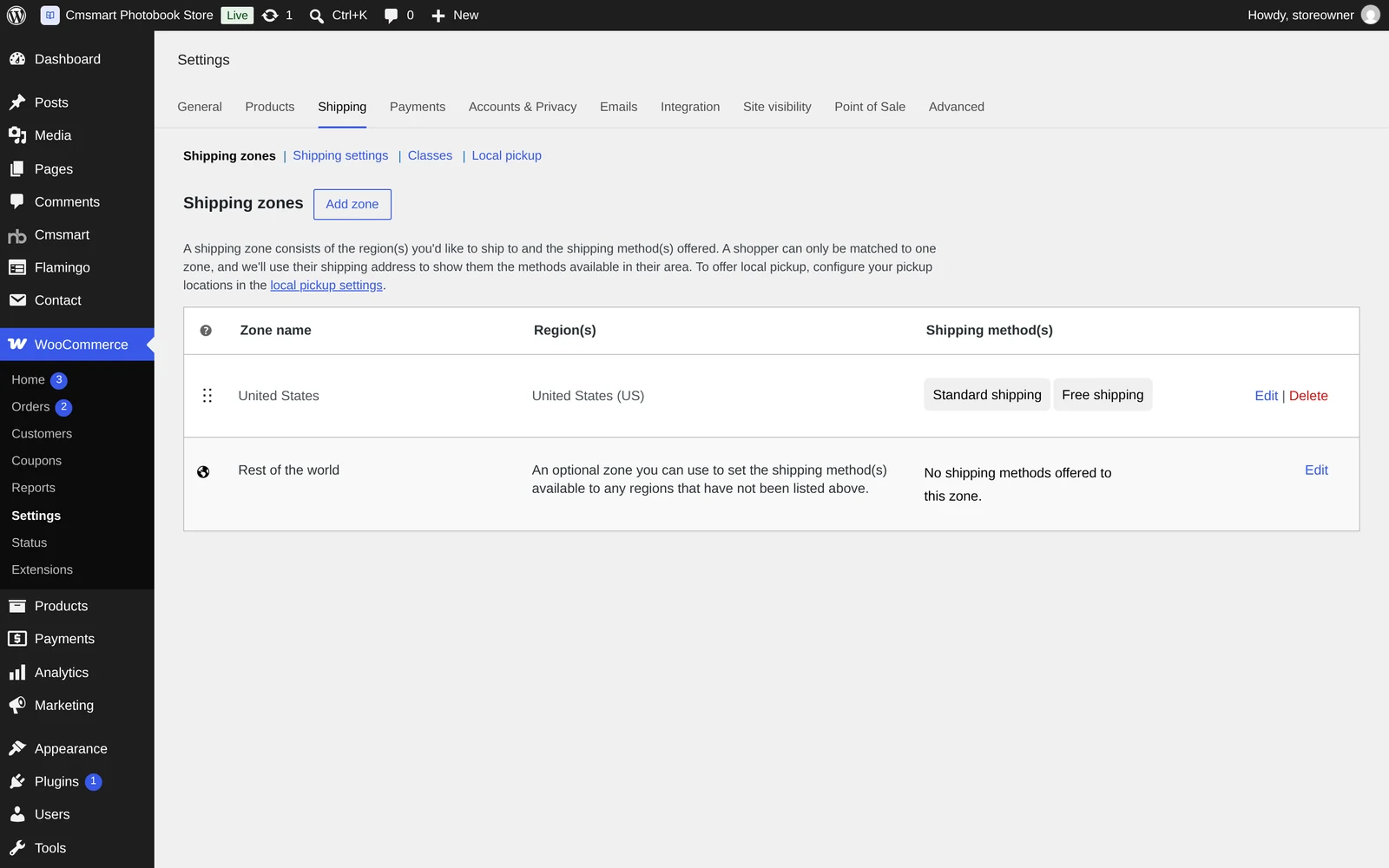
Task: Click the Comments sidebar icon
Action: click(x=17, y=201)
